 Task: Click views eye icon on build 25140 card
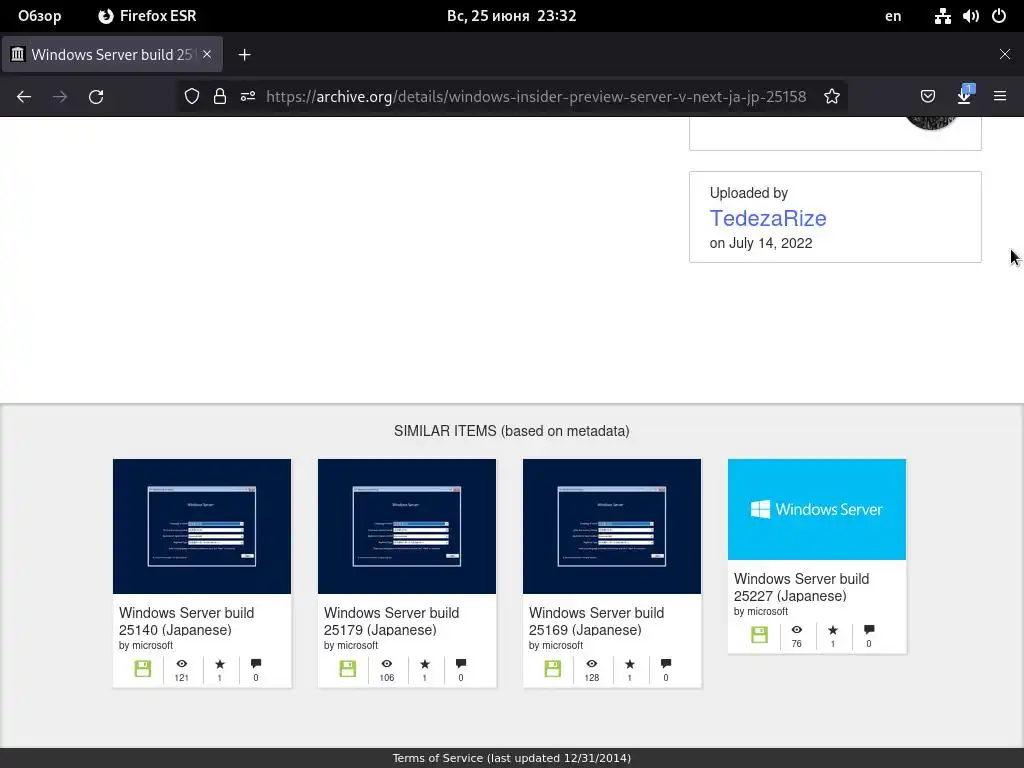(x=182, y=664)
